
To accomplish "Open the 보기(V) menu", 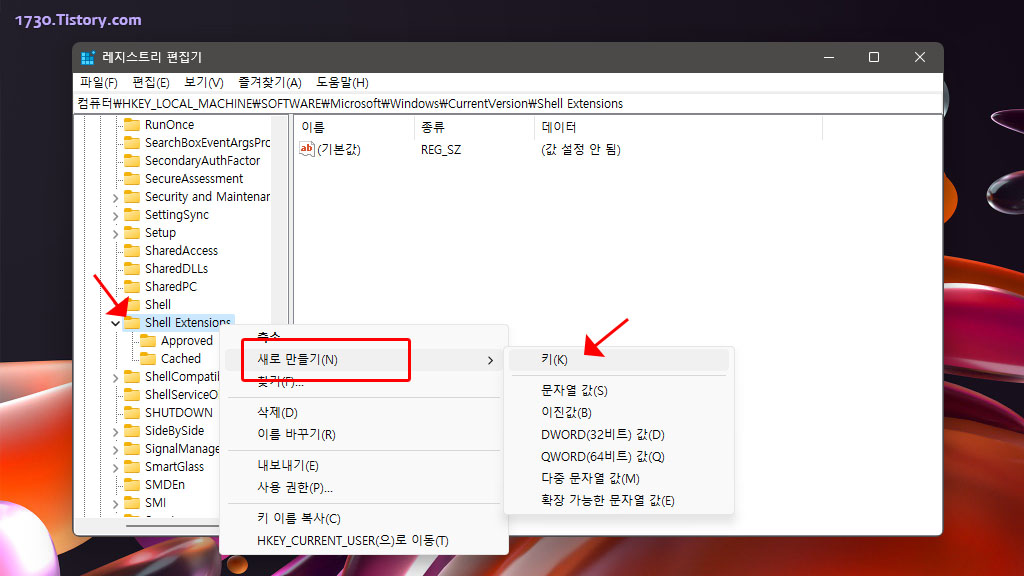I will pyautogui.click(x=204, y=82).
